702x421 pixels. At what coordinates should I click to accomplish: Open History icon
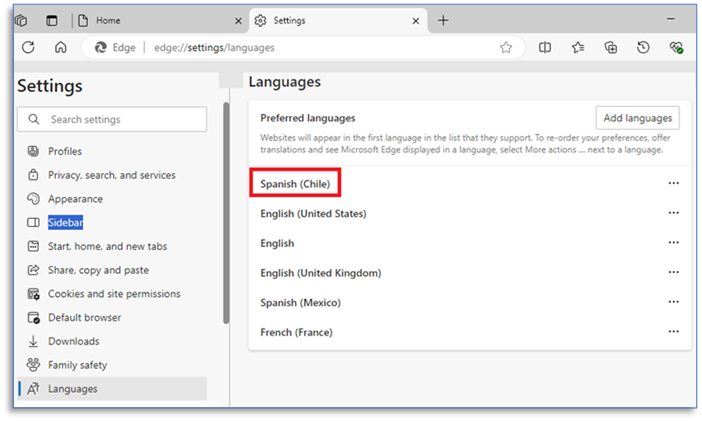[643, 47]
